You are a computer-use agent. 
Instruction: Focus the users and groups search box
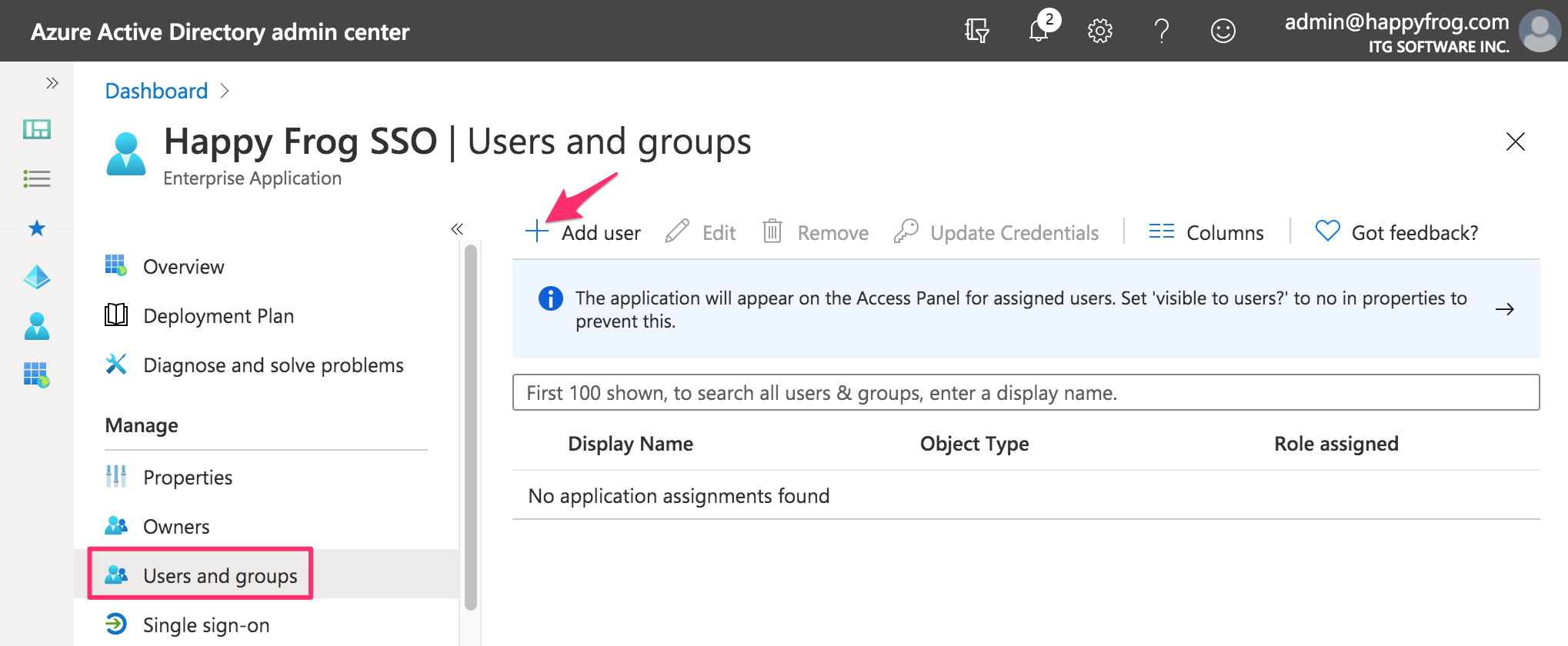(x=1026, y=392)
